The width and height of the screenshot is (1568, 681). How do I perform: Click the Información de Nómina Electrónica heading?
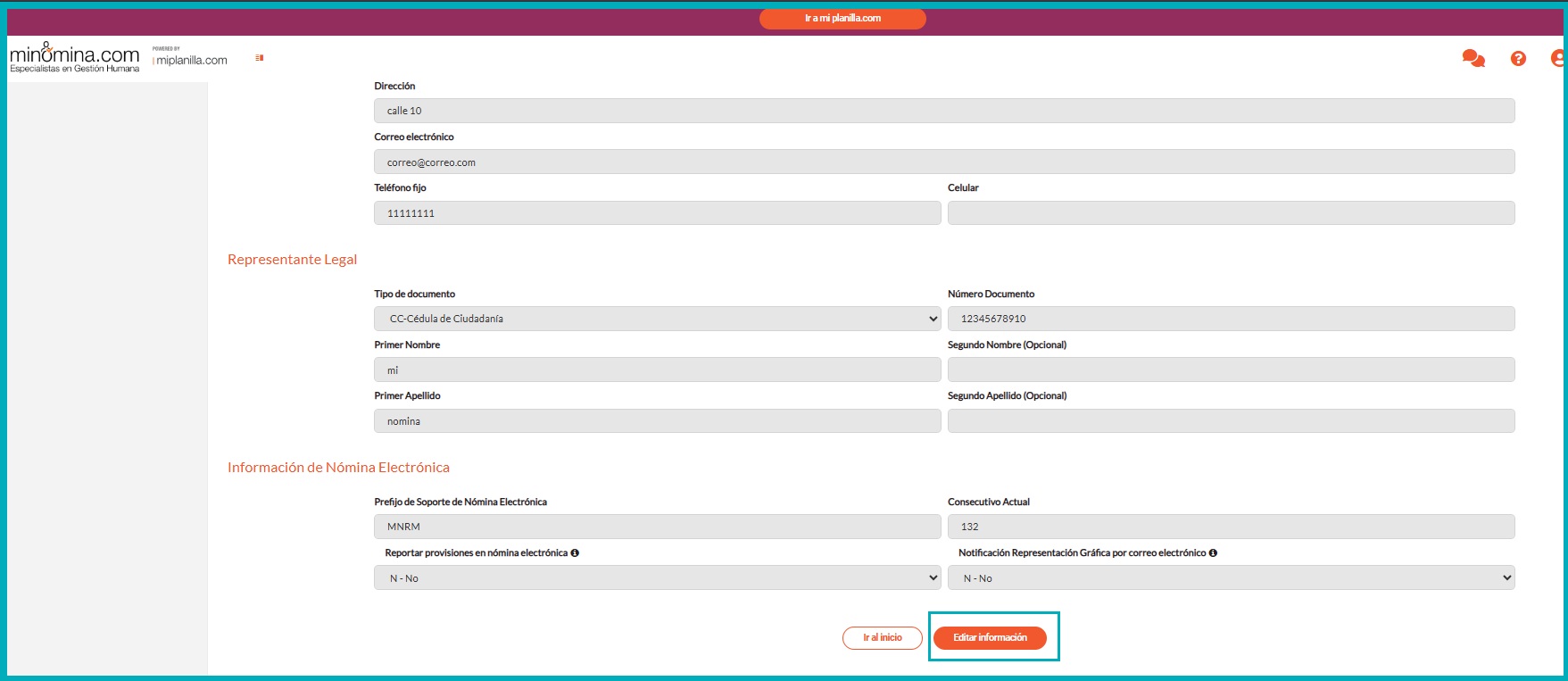pos(338,468)
